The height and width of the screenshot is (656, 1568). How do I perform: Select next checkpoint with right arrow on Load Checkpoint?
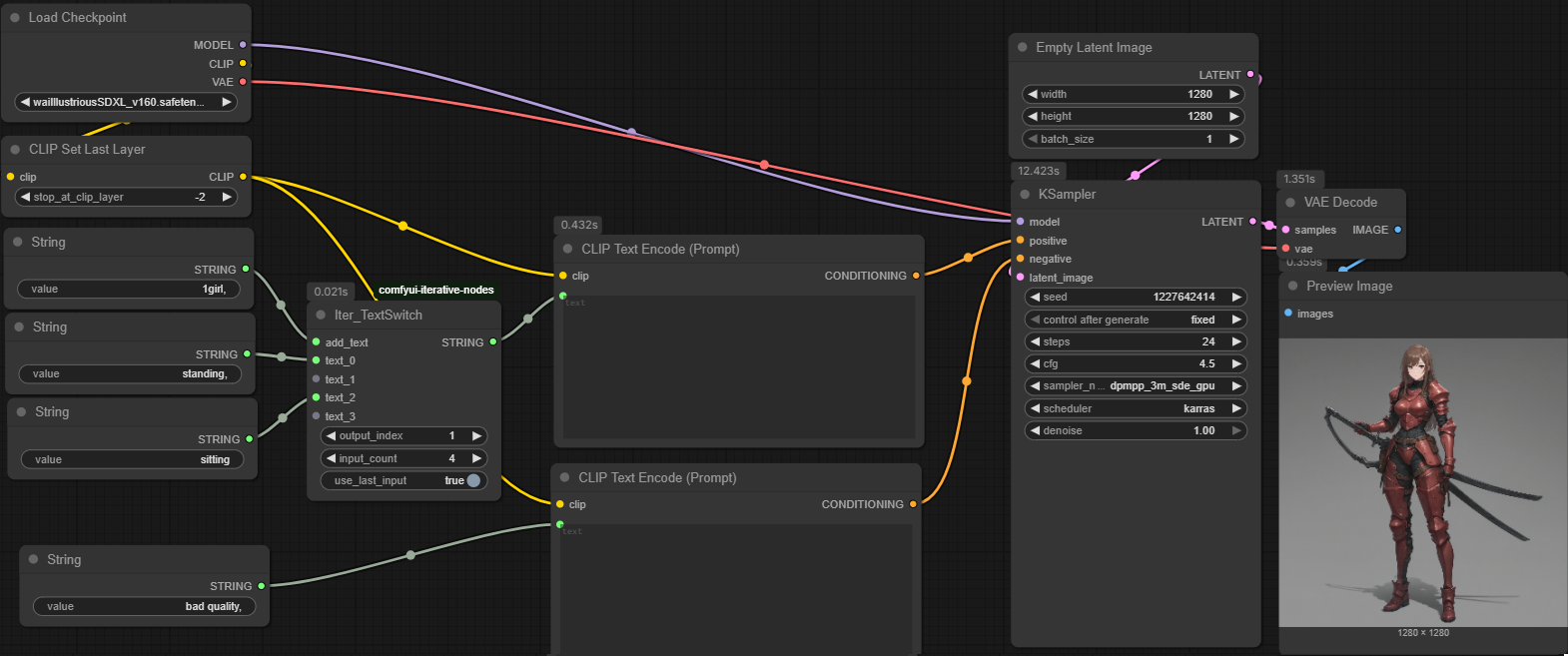click(x=227, y=102)
